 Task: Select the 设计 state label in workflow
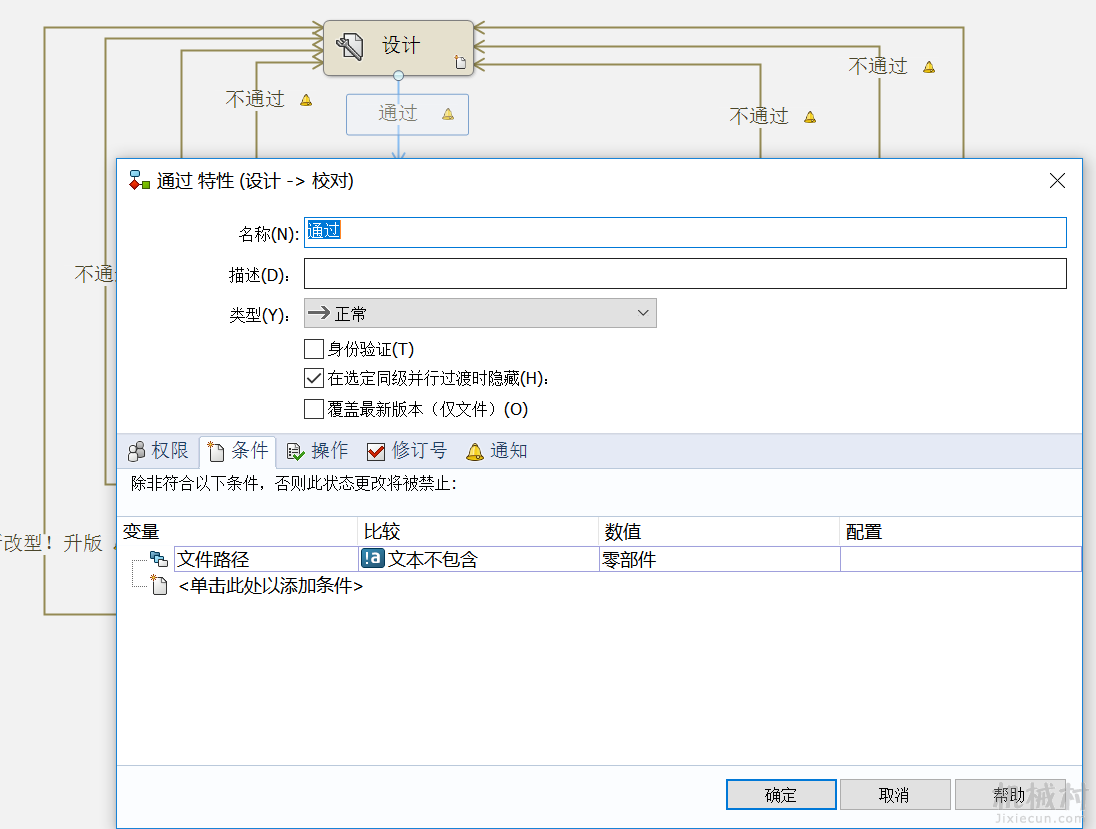[401, 46]
